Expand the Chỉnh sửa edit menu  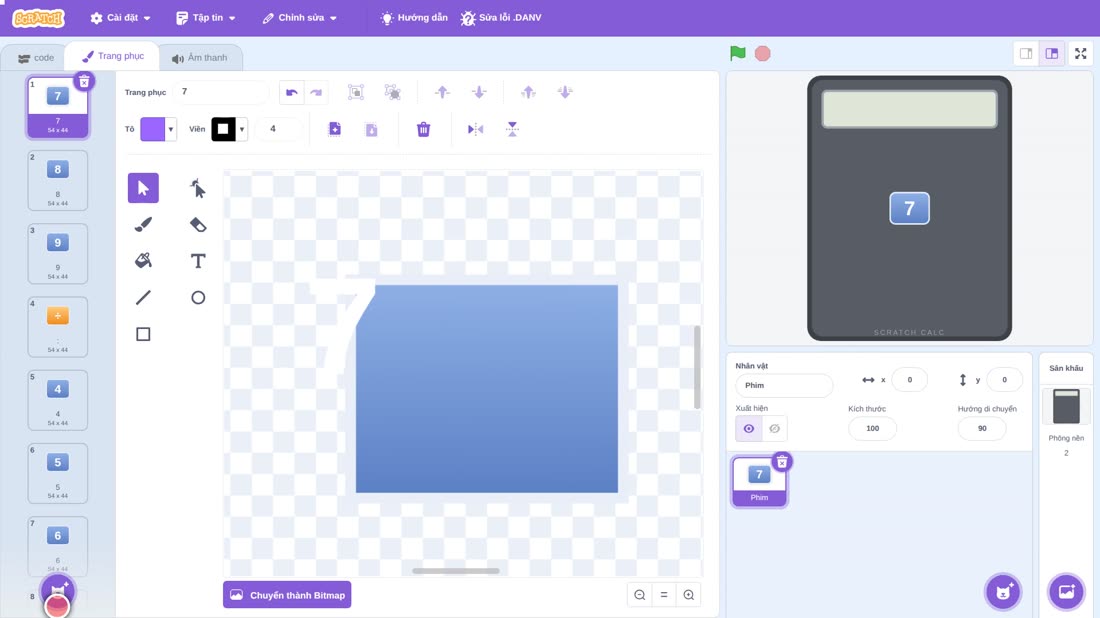coord(300,18)
